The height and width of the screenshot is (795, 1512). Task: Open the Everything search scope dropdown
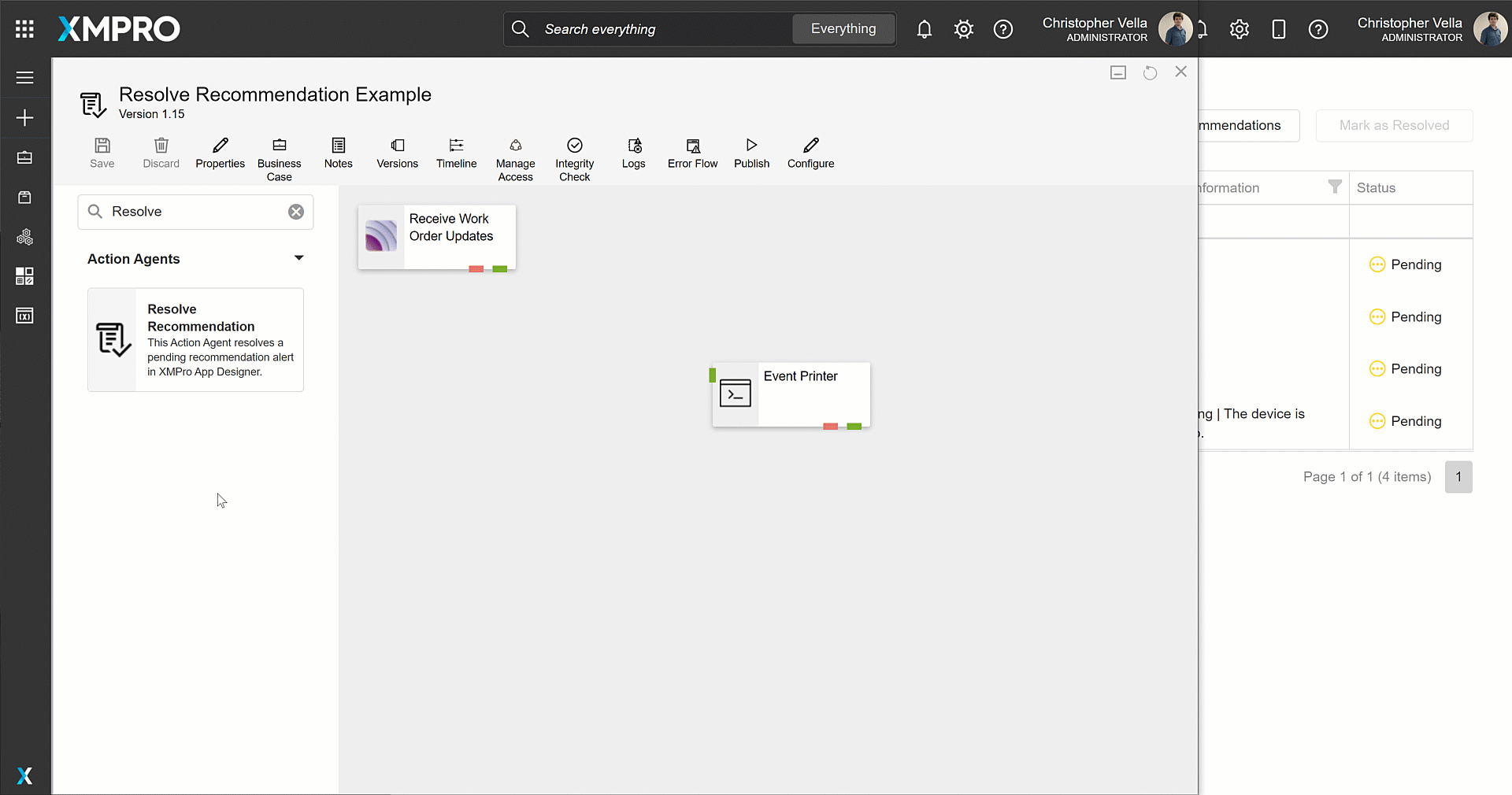[843, 29]
